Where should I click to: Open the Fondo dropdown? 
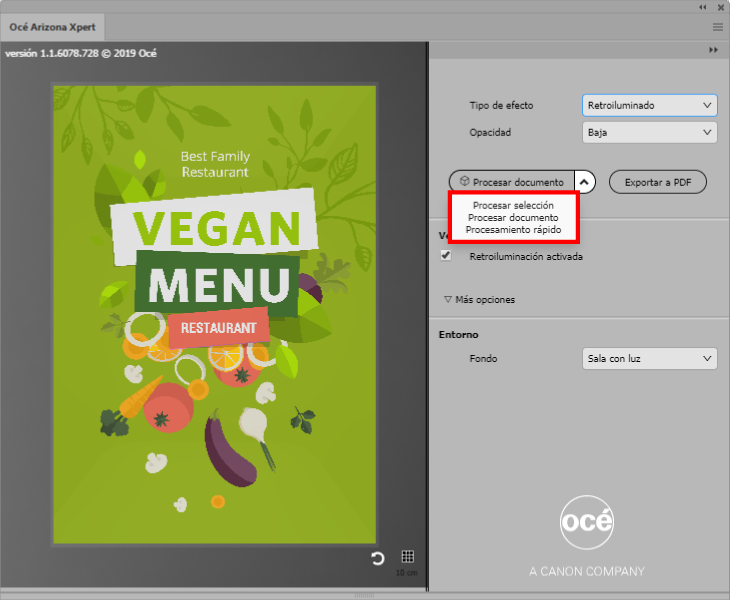[x=649, y=358]
